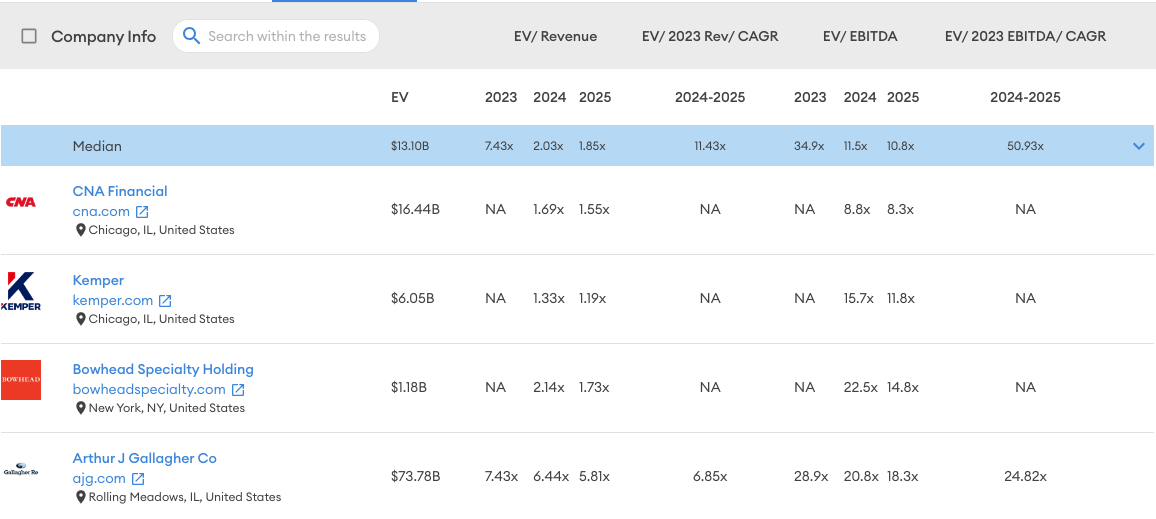
Task: Click the Gallagher Re logo thumbnail
Action: (21, 470)
